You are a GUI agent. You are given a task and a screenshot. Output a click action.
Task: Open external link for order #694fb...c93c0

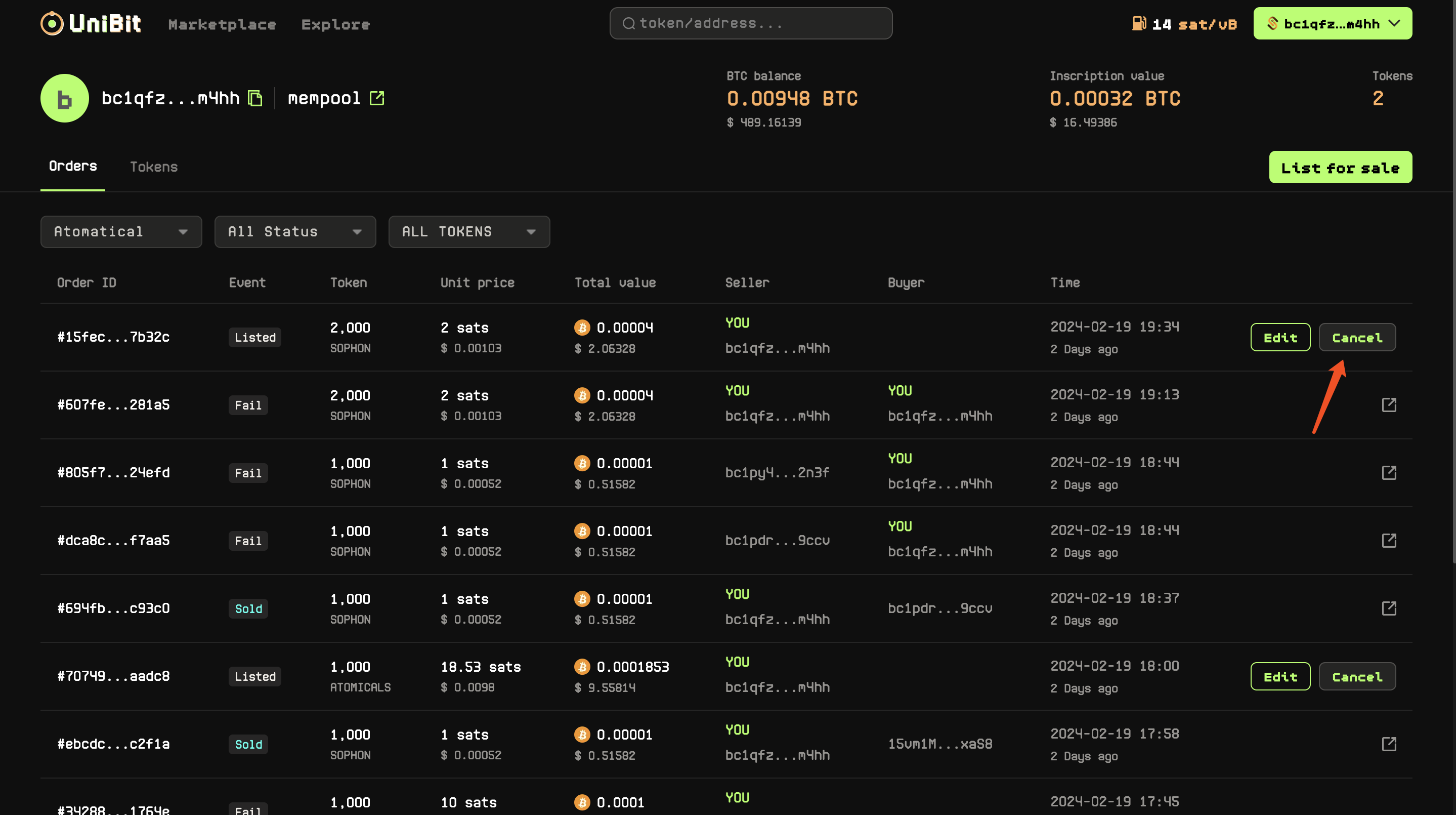pos(1389,608)
